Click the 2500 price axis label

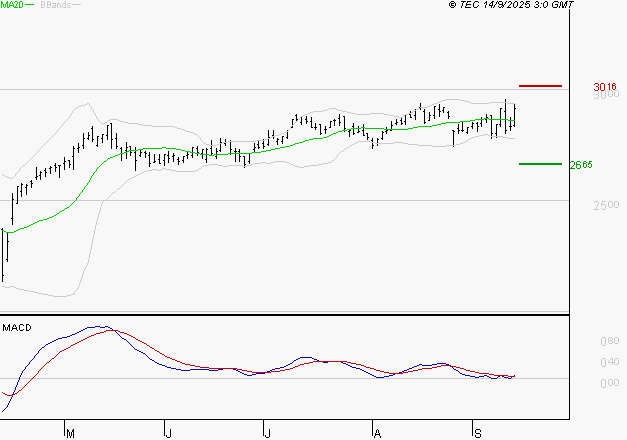point(606,205)
